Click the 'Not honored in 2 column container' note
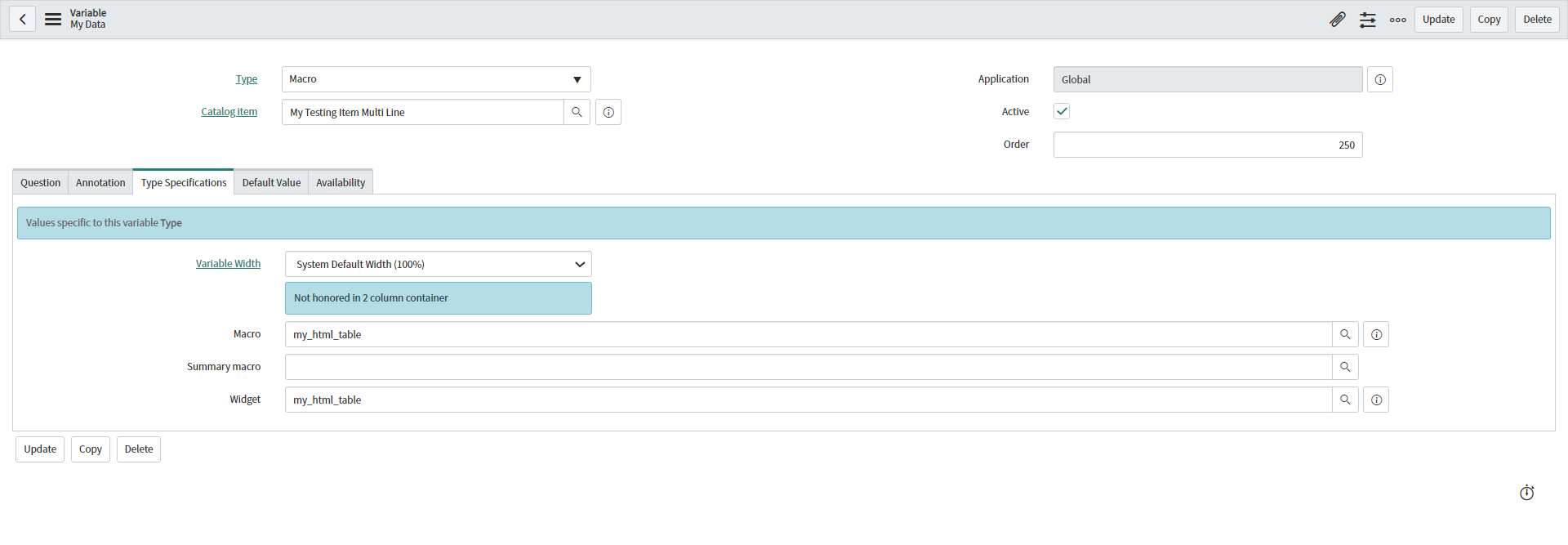Image resolution: width=1568 pixels, height=545 pixels. [x=439, y=298]
